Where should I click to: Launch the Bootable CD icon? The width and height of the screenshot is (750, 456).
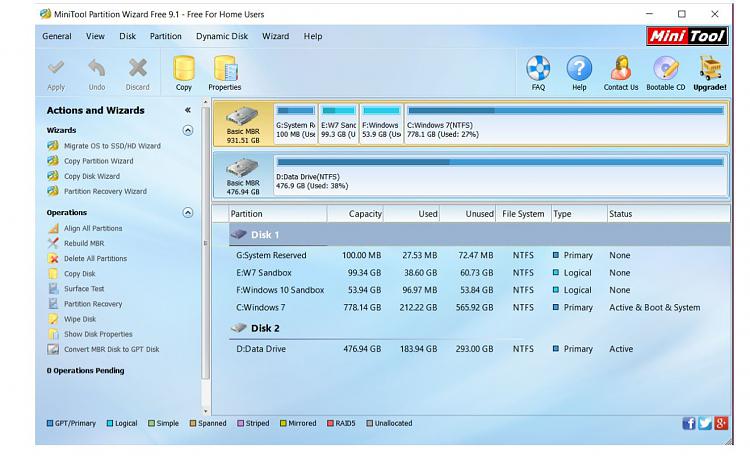665,68
